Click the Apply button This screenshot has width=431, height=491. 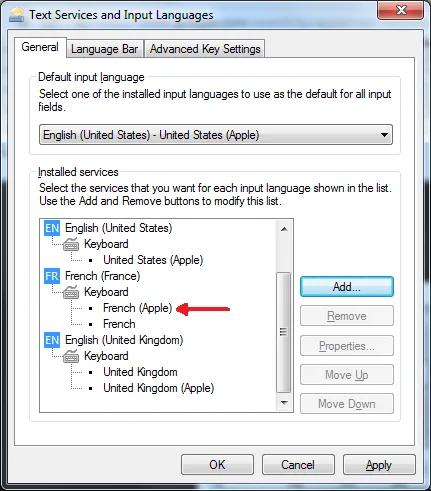(379, 465)
